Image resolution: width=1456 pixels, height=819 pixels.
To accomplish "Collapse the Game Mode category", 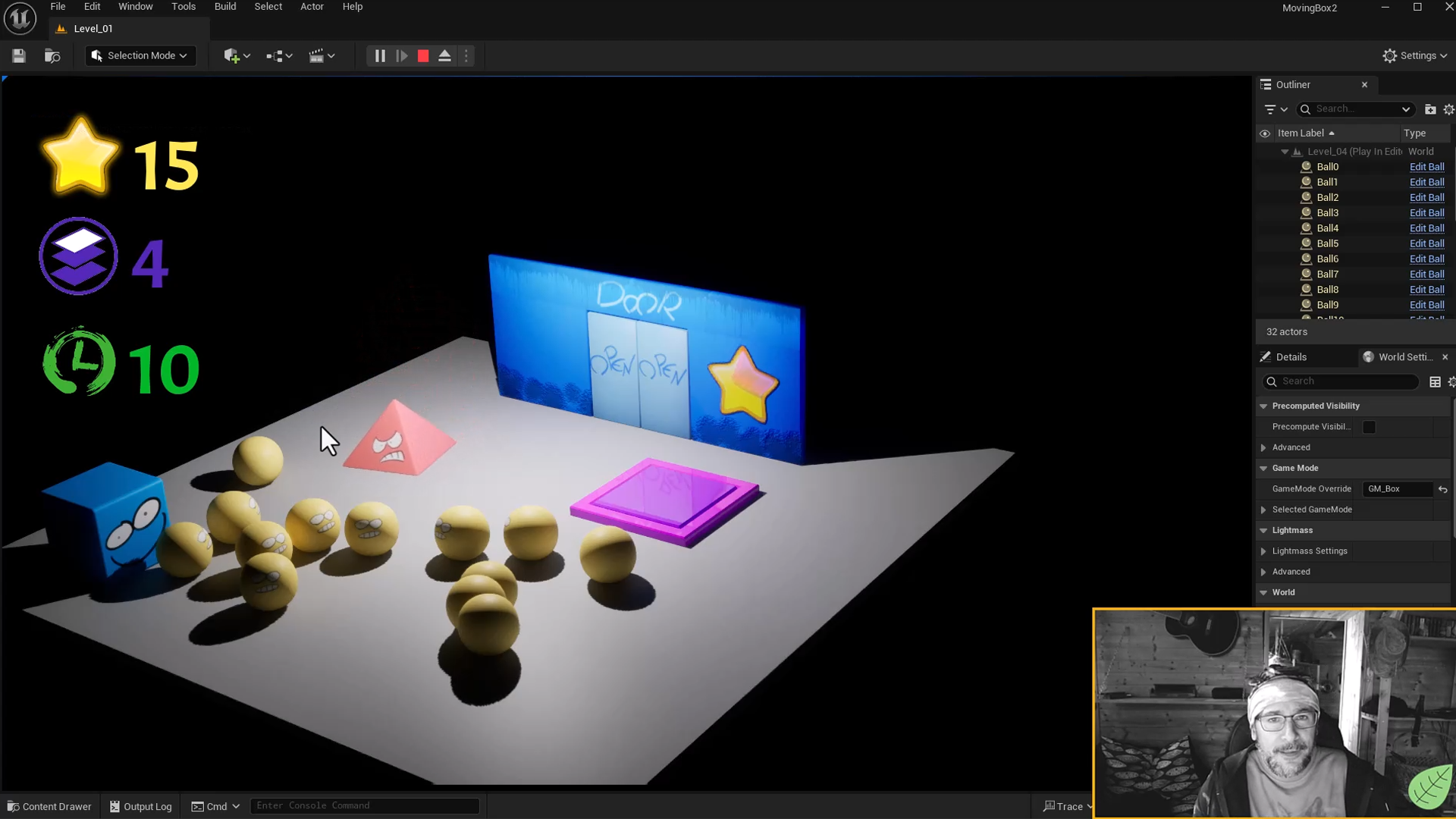I will (x=1264, y=469).
